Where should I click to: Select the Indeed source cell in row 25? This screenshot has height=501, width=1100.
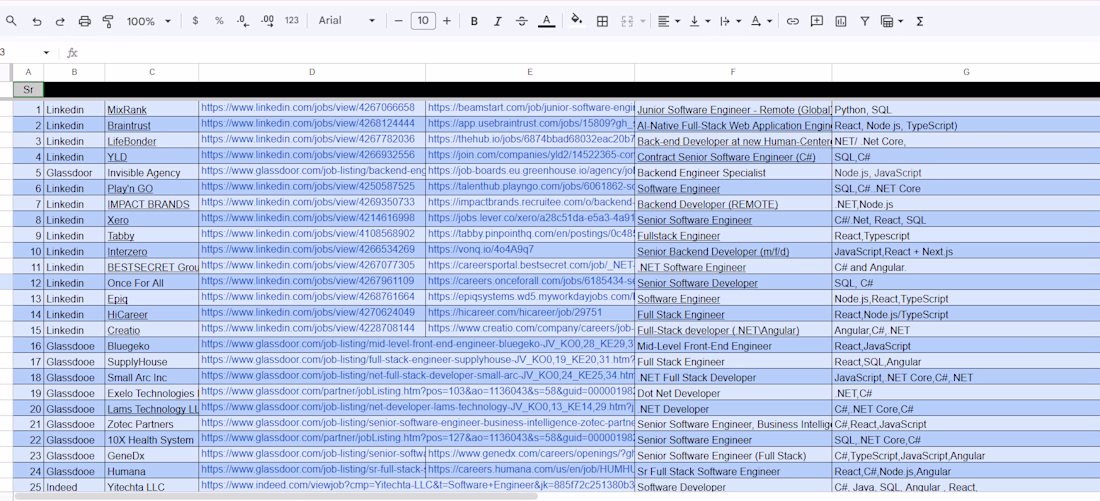(x=74, y=487)
